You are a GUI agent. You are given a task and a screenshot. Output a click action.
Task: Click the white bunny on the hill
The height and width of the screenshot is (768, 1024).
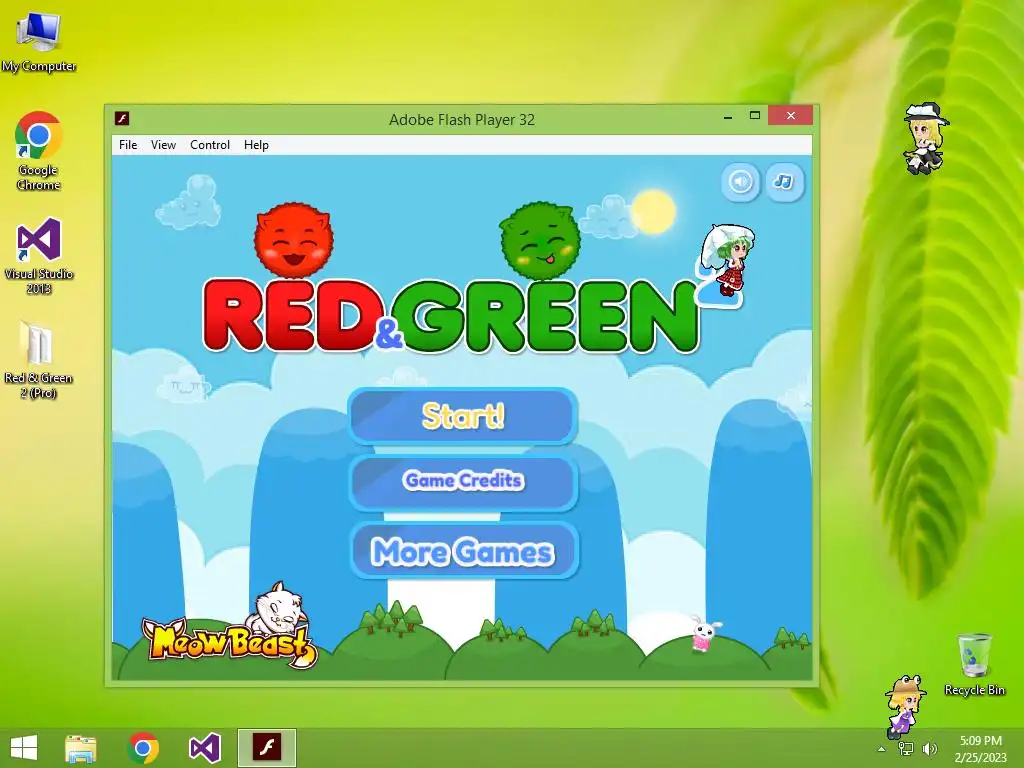(705, 632)
